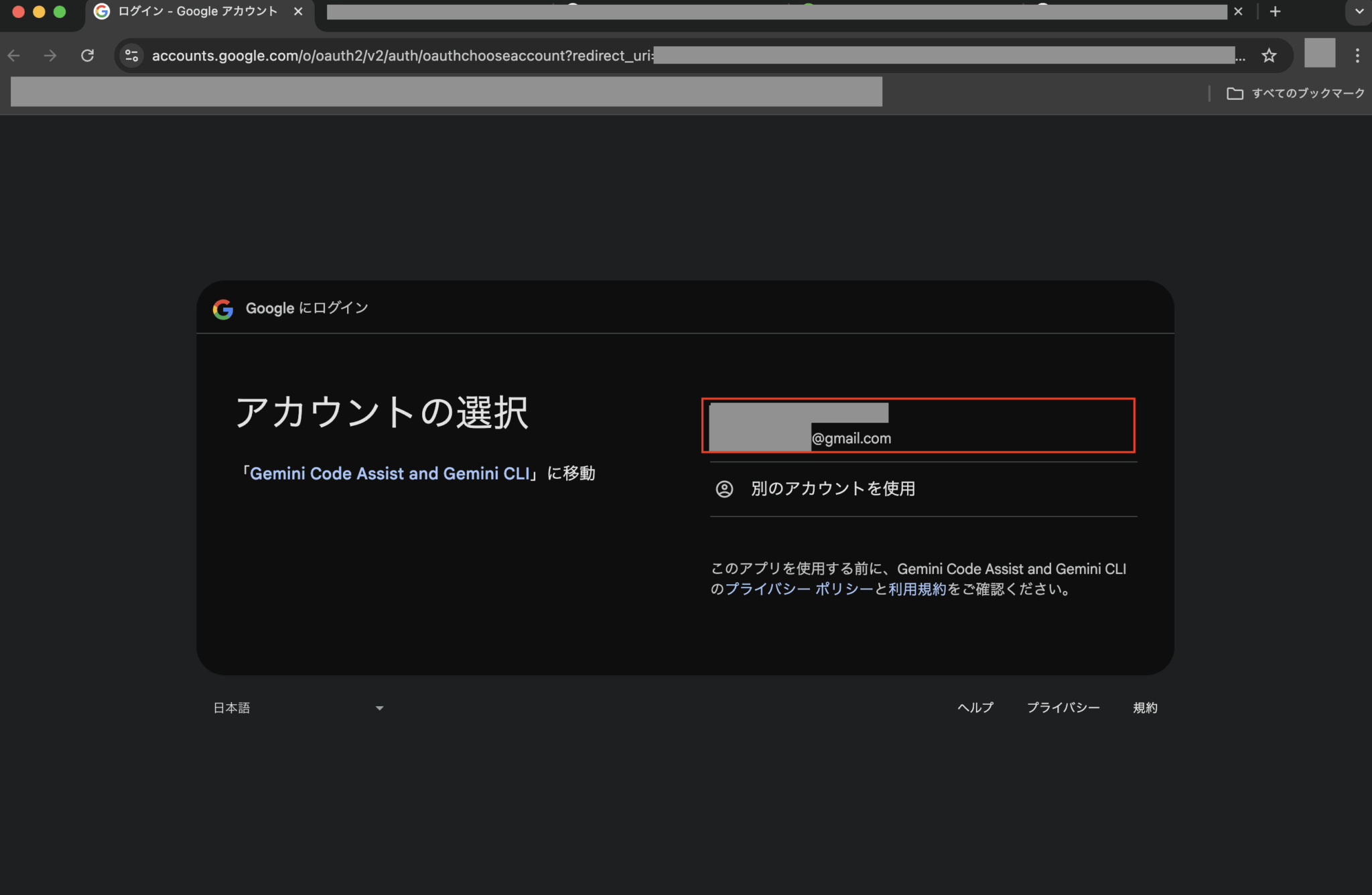Open the 利用規約 link
The height and width of the screenshot is (895, 1372).
(x=917, y=590)
